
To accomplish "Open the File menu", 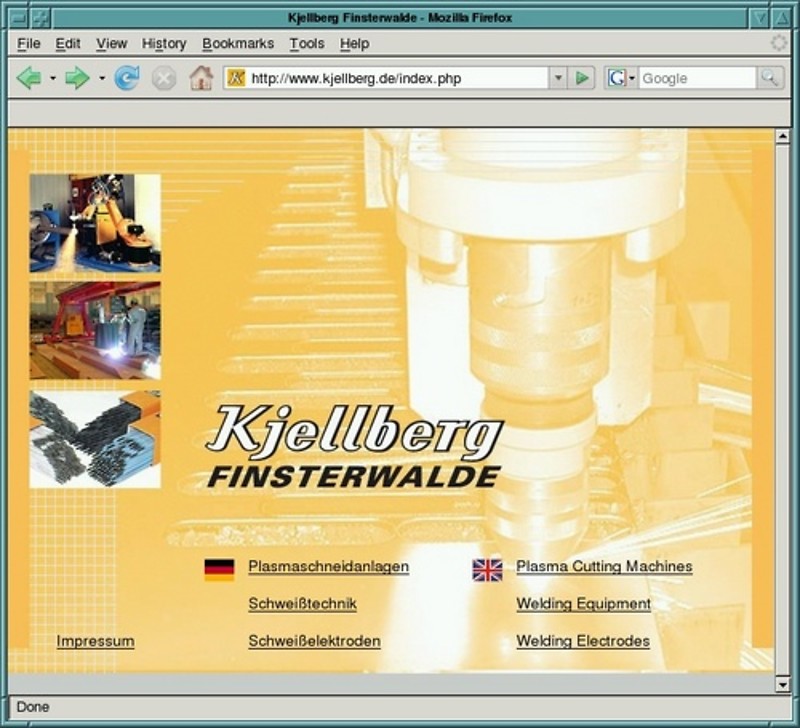I will click(x=29, y=44).
